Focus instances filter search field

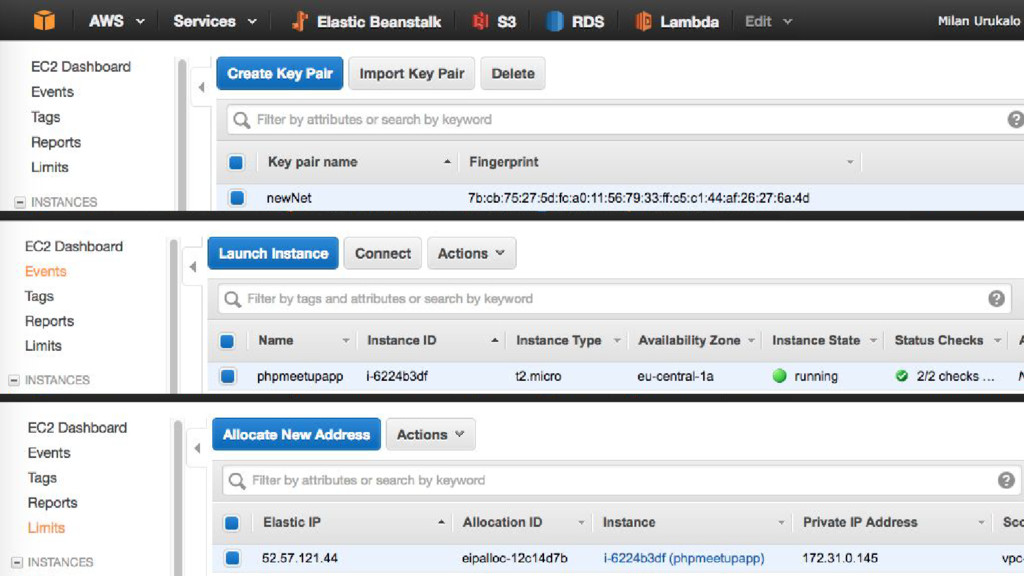[x=614, y=298]
